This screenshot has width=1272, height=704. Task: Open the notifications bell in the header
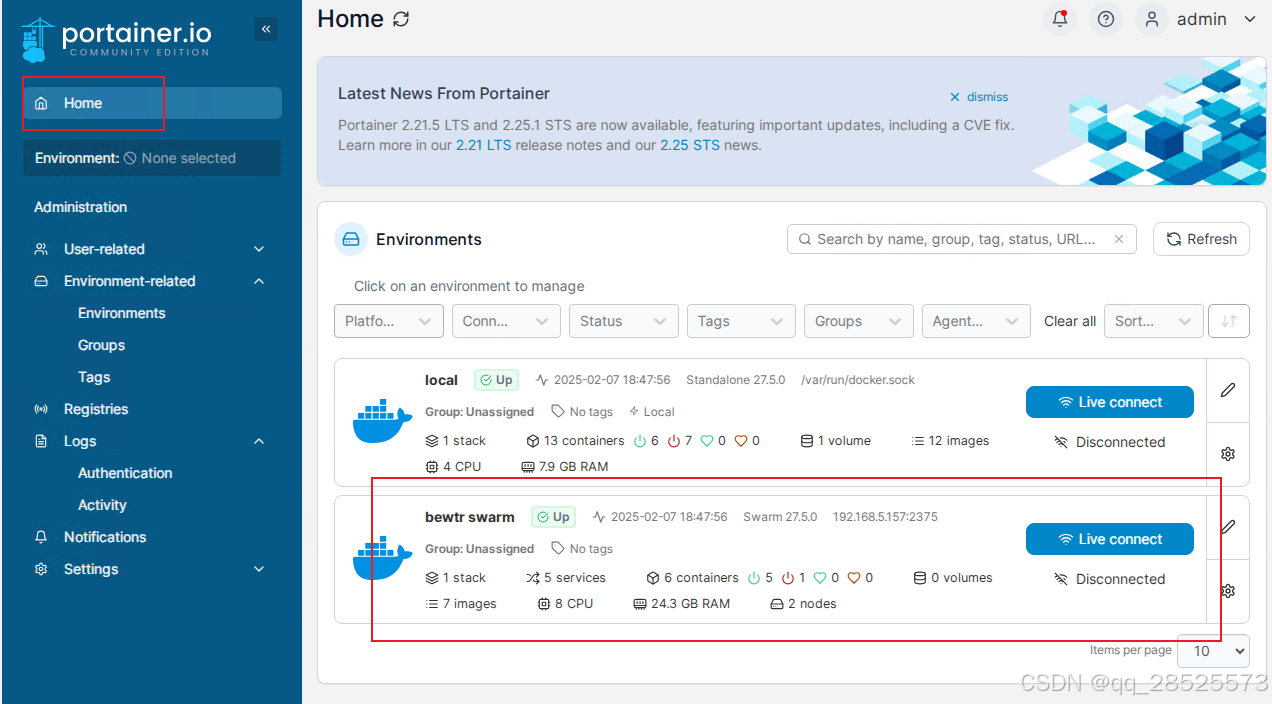point(1059,19)
